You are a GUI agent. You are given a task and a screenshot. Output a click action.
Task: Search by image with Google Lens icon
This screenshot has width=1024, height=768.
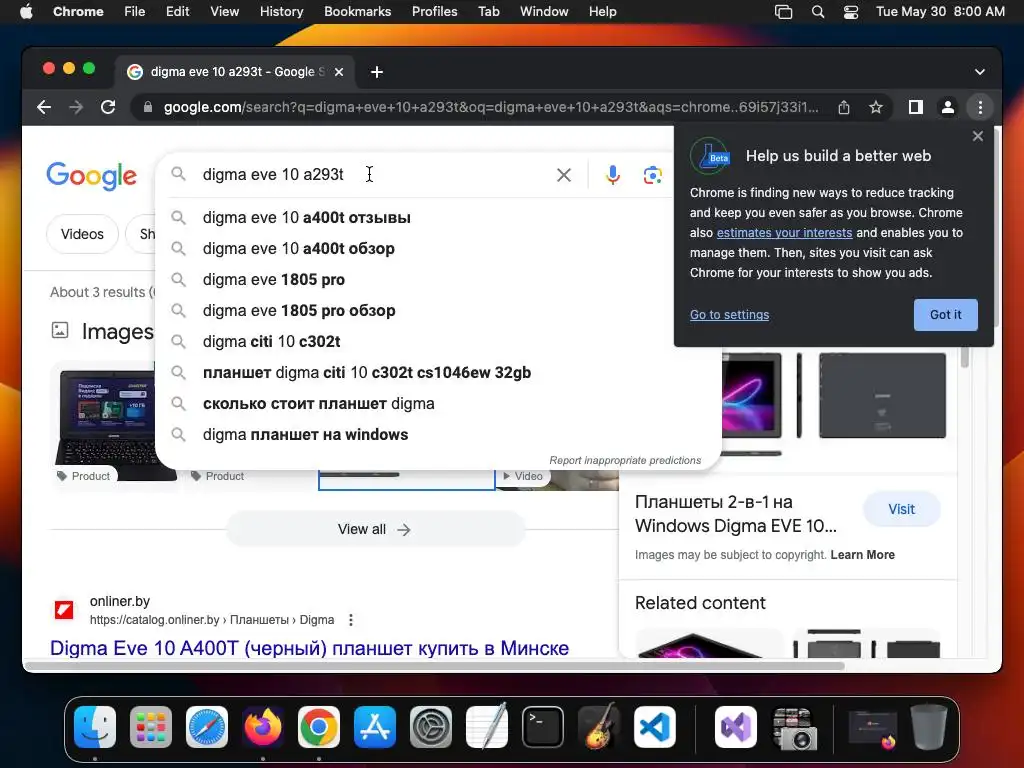652,174
